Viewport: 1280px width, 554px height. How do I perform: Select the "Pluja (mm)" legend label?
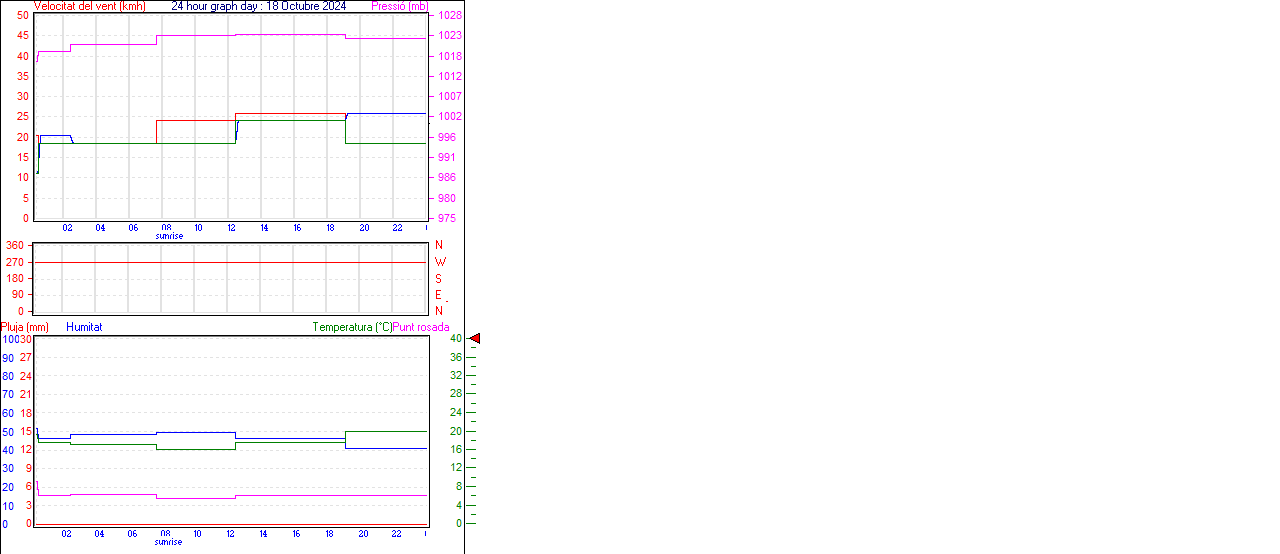(24, 327)
